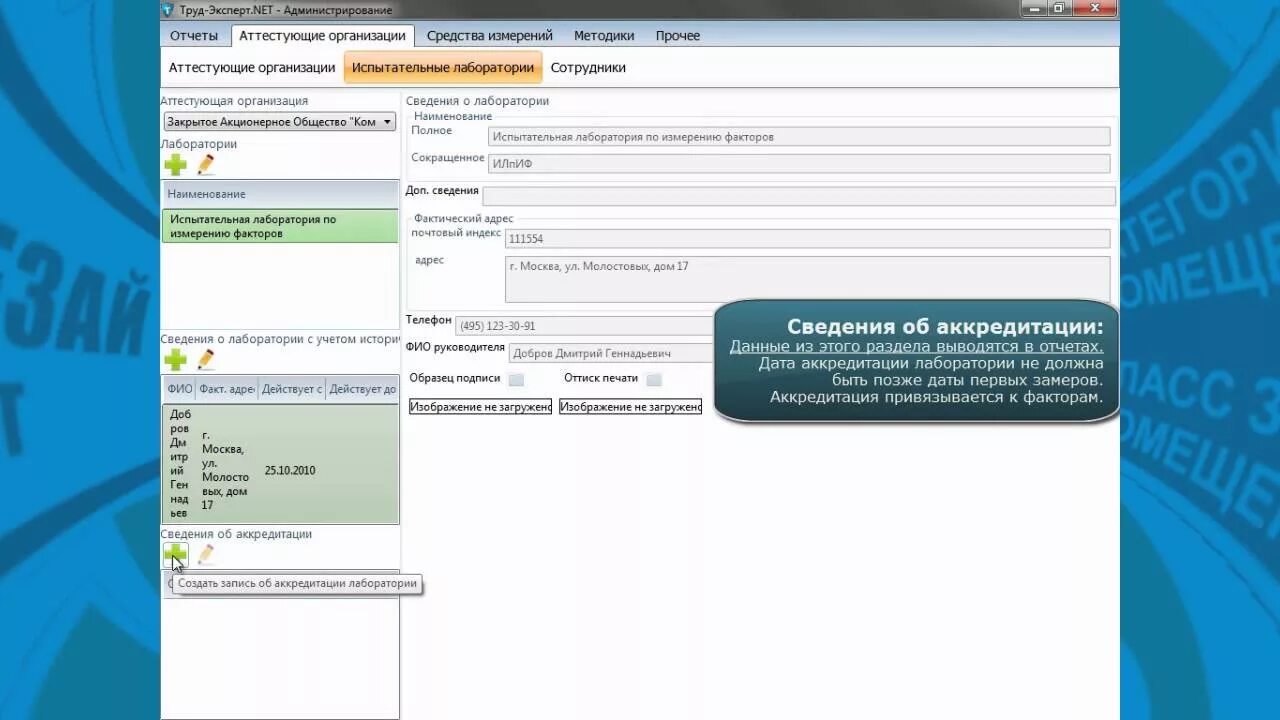The height and width of the screenshot is (720, 1280).
Task: Click the Доп. сведения field
Action: 799,196
